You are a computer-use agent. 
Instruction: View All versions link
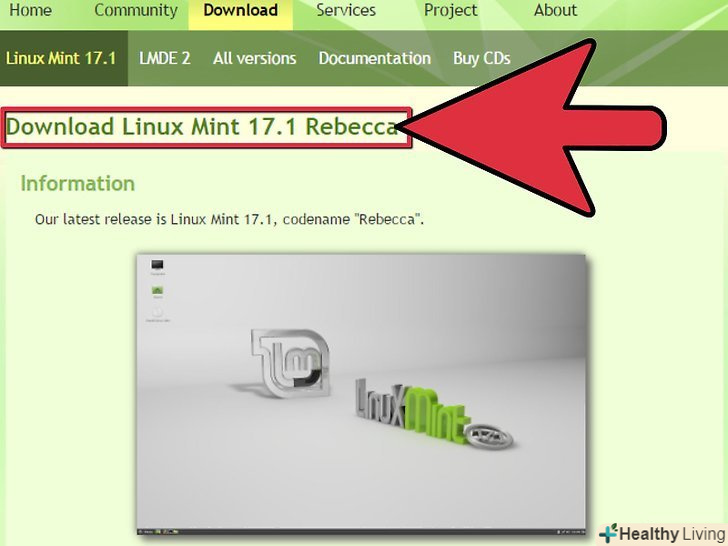pyautogui.click(x=254, y=58)
